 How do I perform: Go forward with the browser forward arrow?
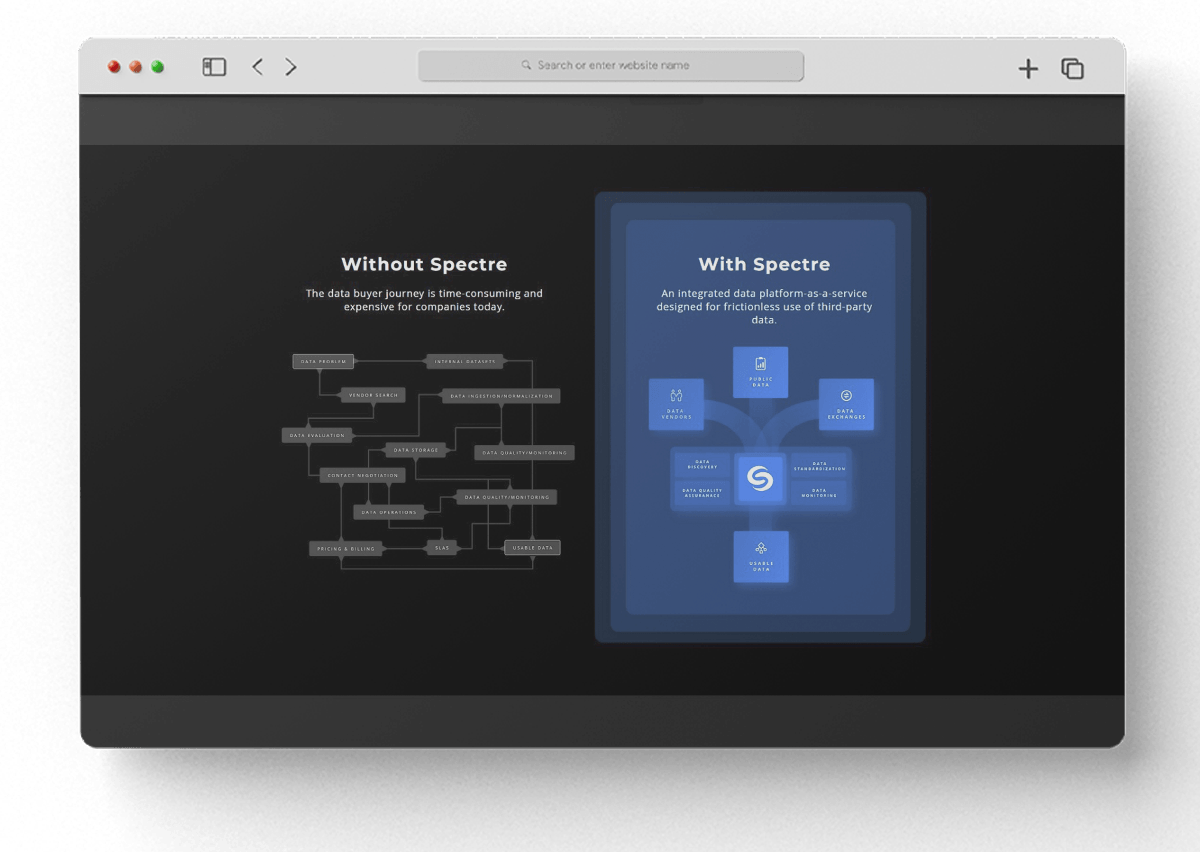[x=291, y=67]
